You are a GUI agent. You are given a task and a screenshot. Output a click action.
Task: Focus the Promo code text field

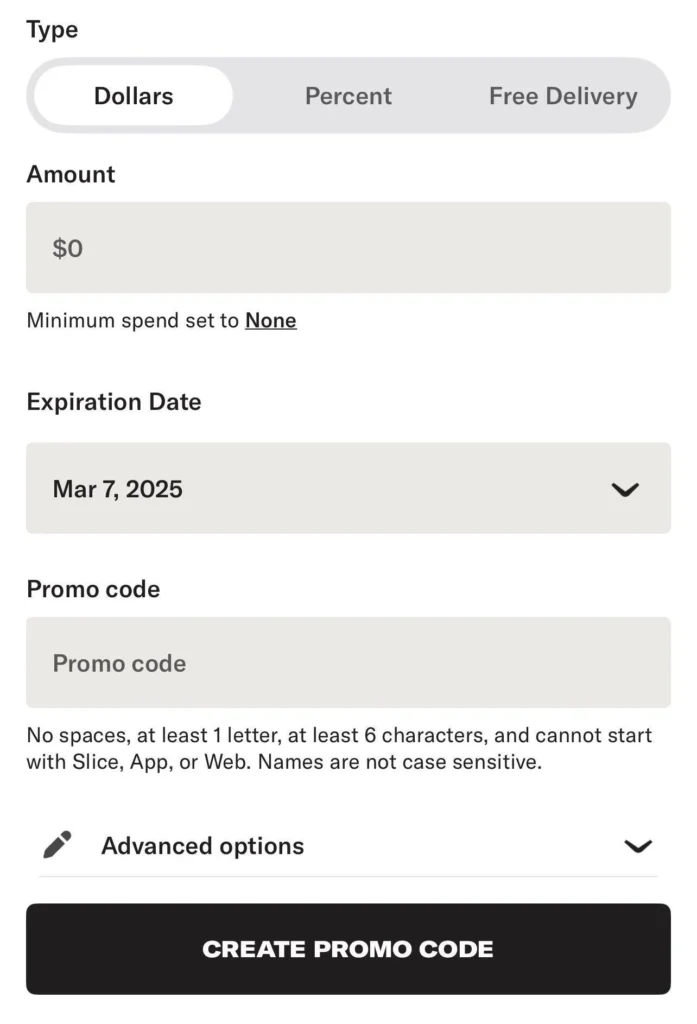click(348, 663)
